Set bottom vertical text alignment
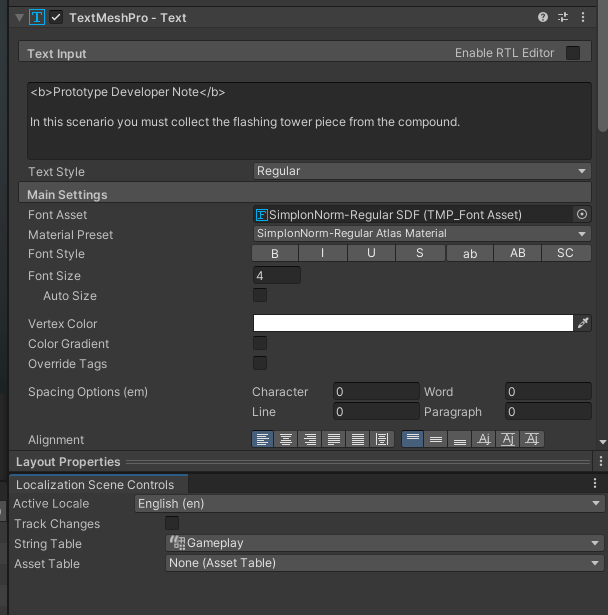Viewport: 608px width, 615px height. (460, 439)
